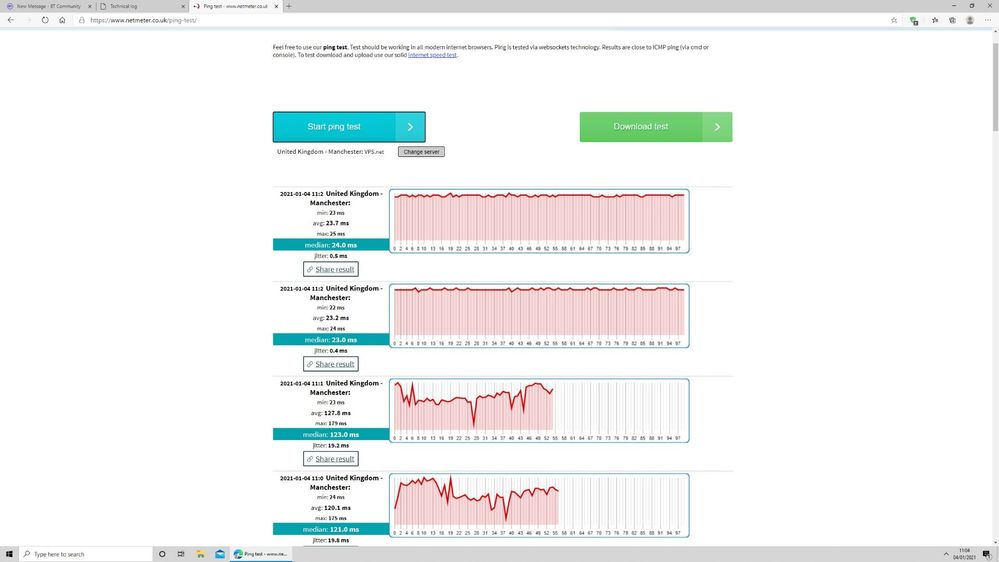Open File Explorer from taskbar

[200, 554]
